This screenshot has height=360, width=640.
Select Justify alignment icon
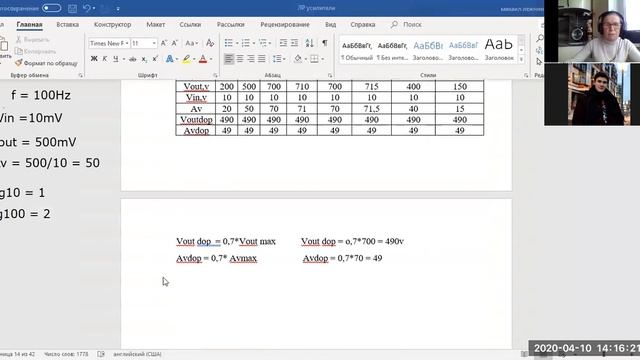[x=262, y=59]
